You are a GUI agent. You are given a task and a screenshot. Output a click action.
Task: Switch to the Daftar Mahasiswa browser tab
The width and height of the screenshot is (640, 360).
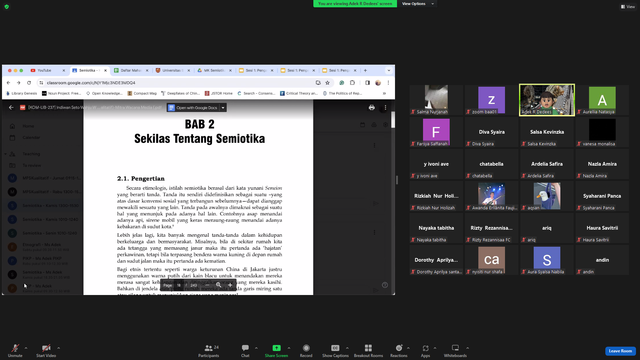pyautogui.click(x=131, y=70)
